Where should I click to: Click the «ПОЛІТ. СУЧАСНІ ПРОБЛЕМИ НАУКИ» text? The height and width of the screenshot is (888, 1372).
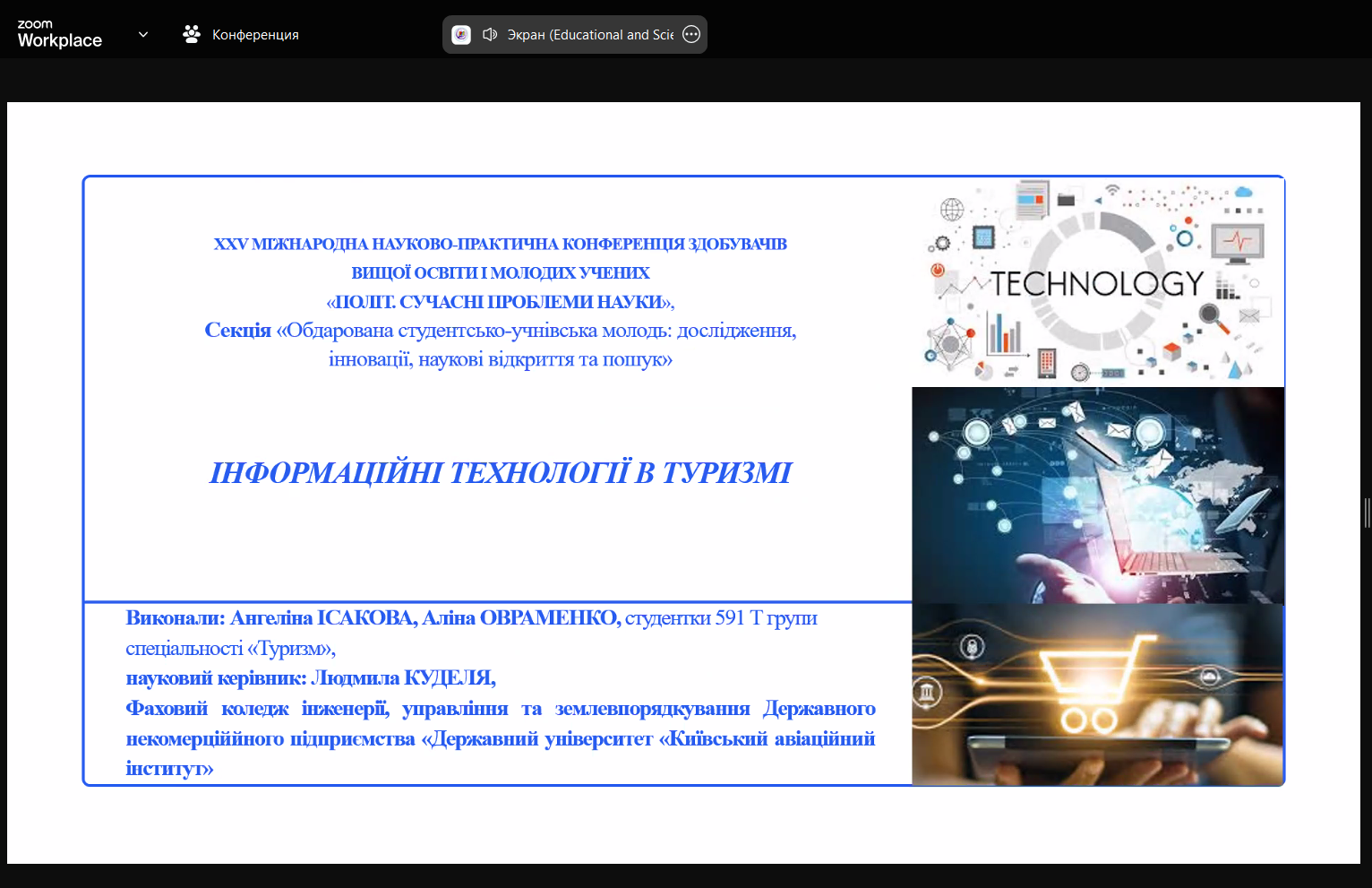500,302
